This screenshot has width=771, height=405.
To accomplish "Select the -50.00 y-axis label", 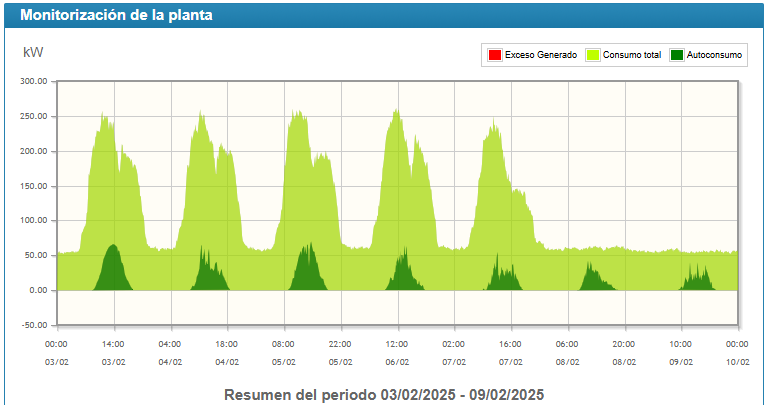I will 35,326.
